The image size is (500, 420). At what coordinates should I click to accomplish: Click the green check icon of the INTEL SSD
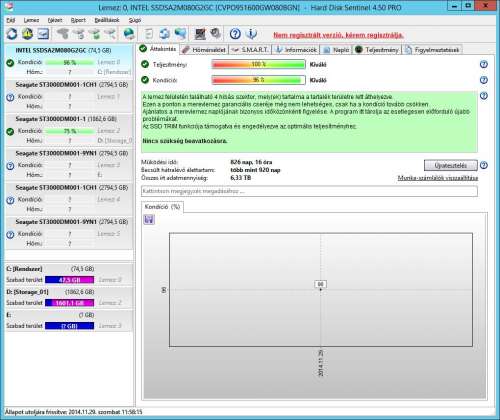point(10,62)
